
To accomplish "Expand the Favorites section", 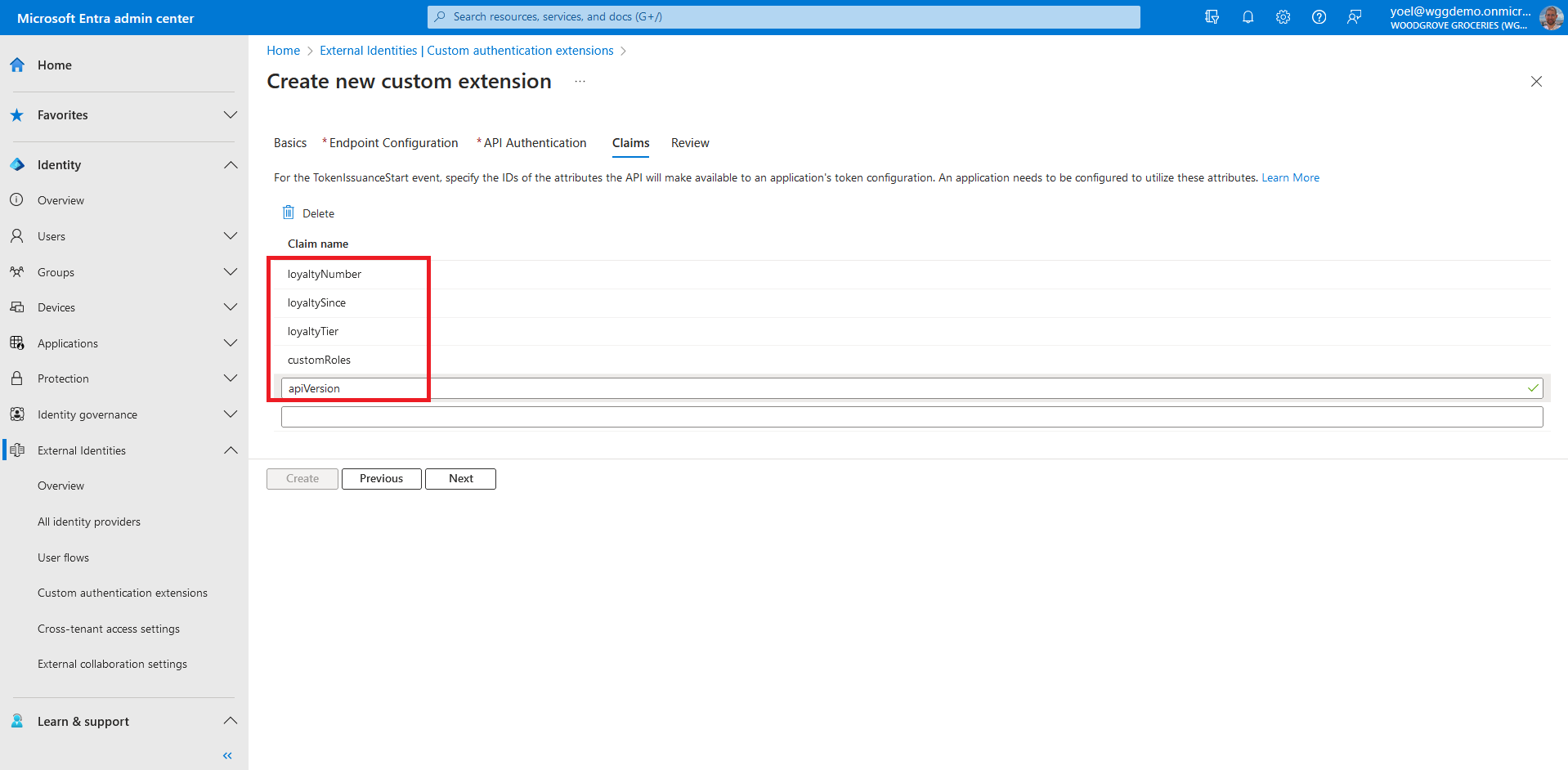I will point(231,115).
